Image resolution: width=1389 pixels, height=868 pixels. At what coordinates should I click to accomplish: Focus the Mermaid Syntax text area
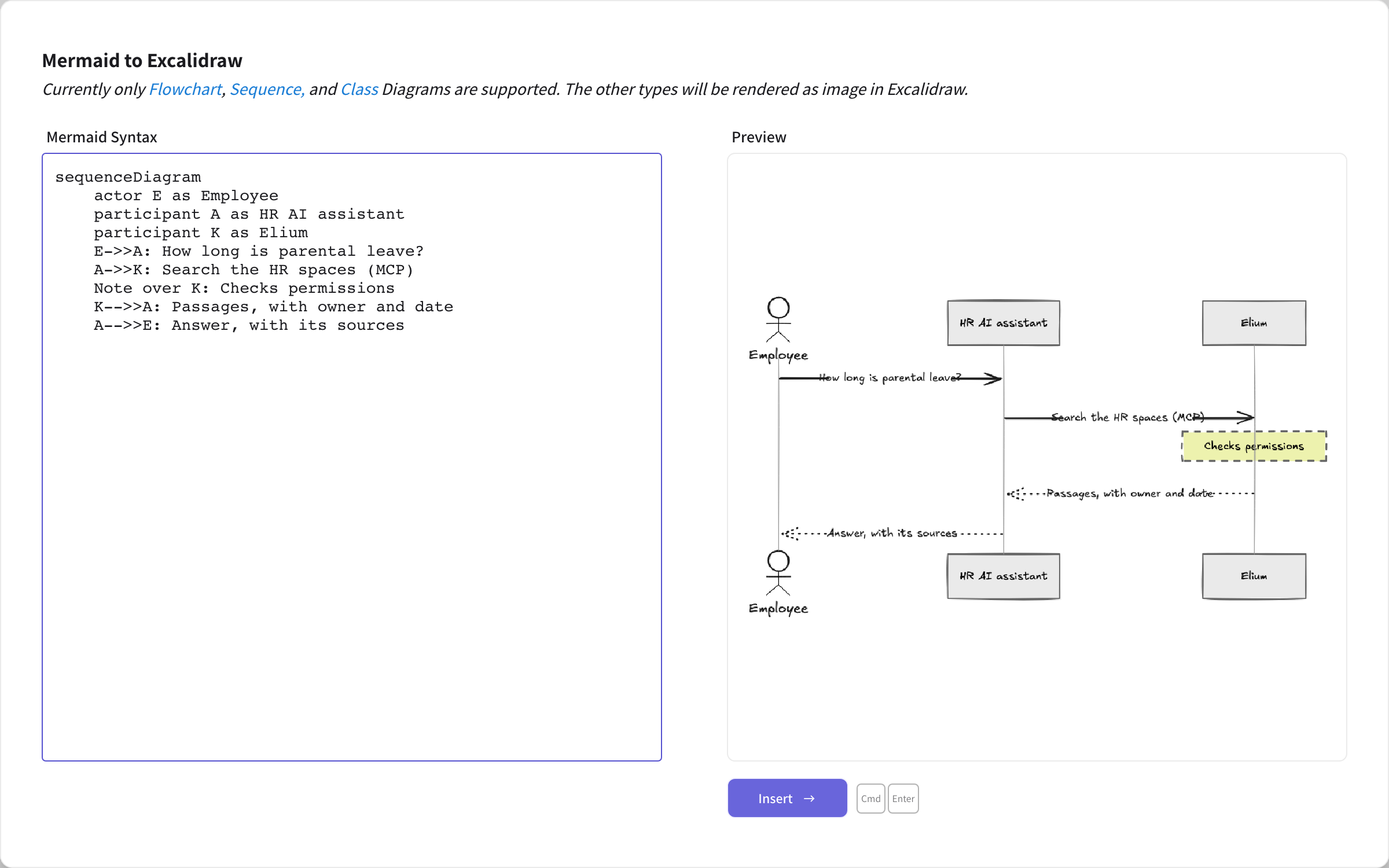352,457
